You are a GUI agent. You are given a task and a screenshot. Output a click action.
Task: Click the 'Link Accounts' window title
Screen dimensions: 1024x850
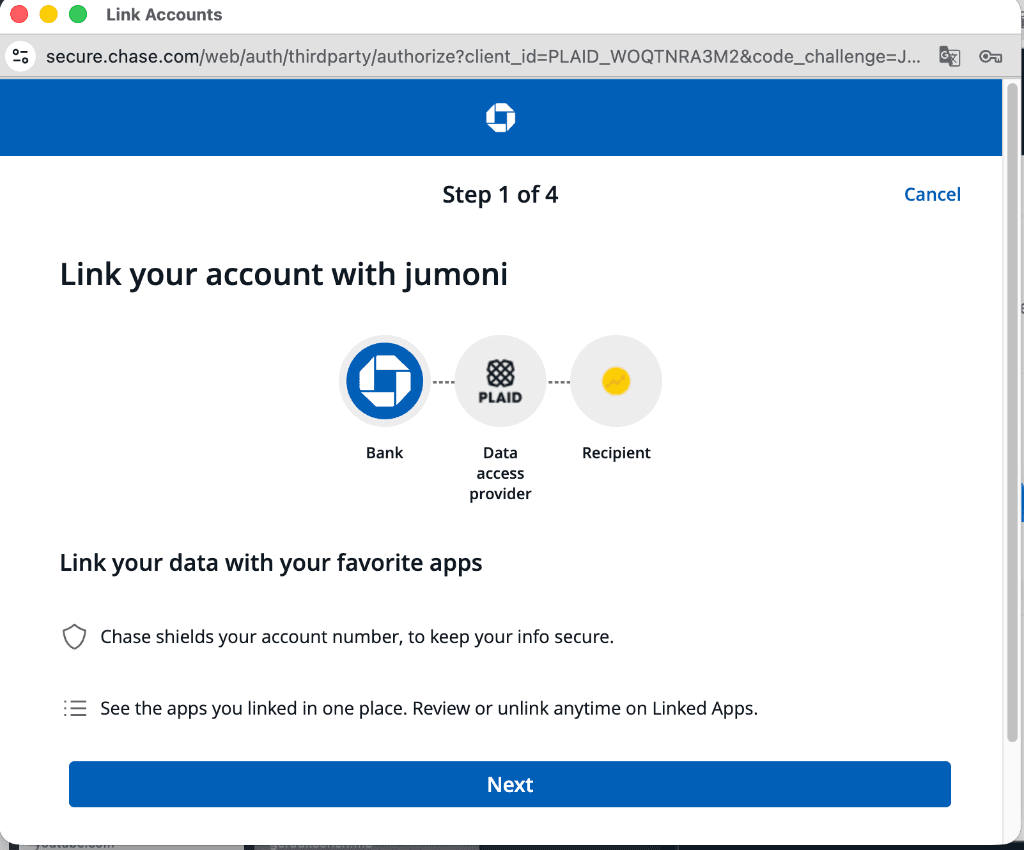(164, 14)
